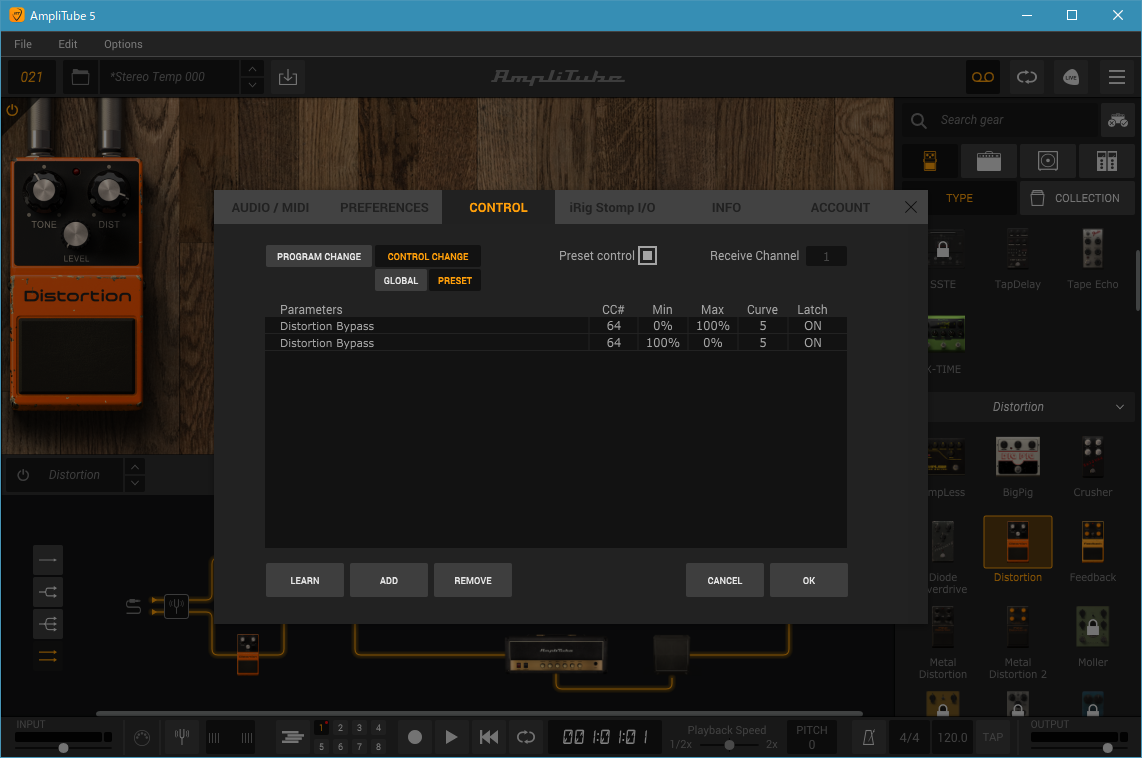Viewport: 1142px width, 758px height.
Task: Select track 1 in the recorder
Action: coord(321,727)
